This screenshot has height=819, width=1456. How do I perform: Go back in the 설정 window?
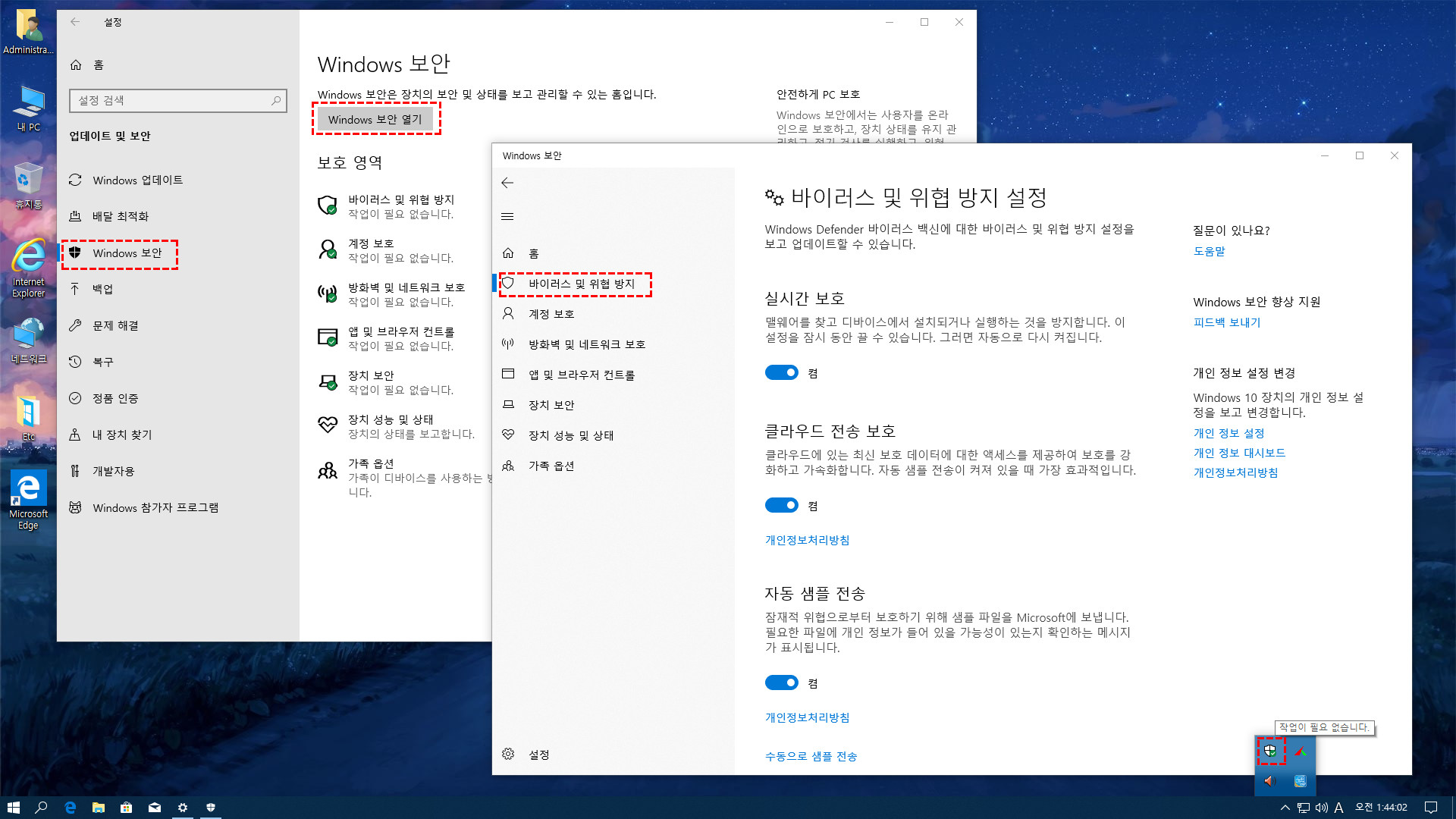tap(75, 22)
